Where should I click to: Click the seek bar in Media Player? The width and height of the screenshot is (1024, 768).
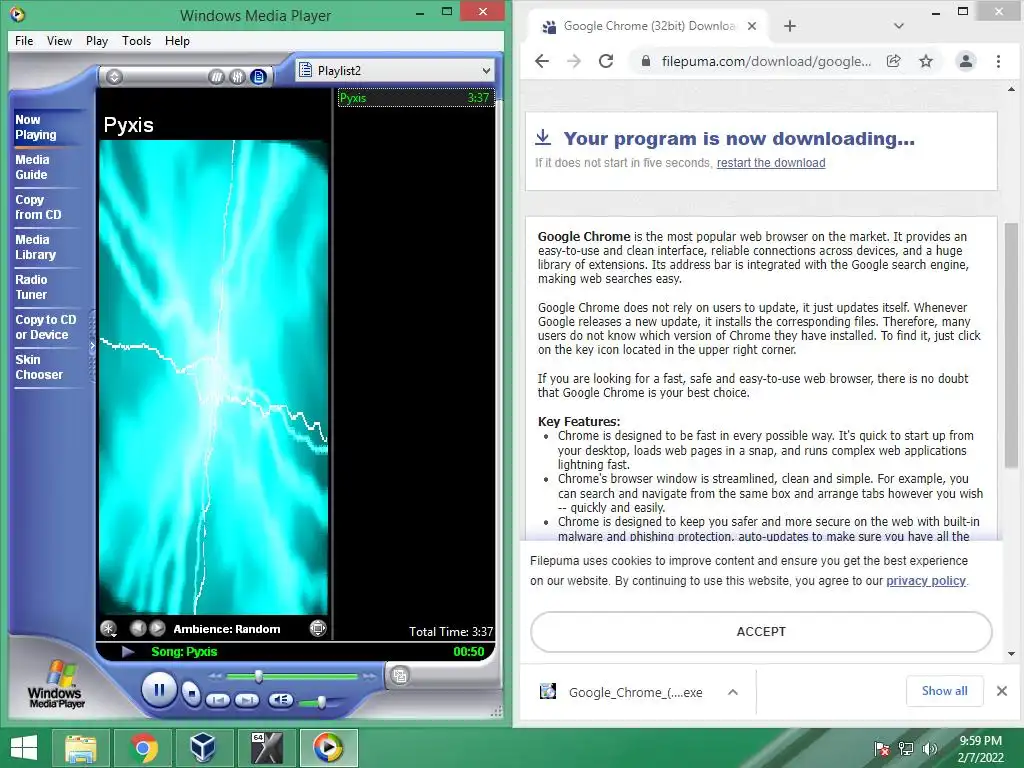pos(292,677)
